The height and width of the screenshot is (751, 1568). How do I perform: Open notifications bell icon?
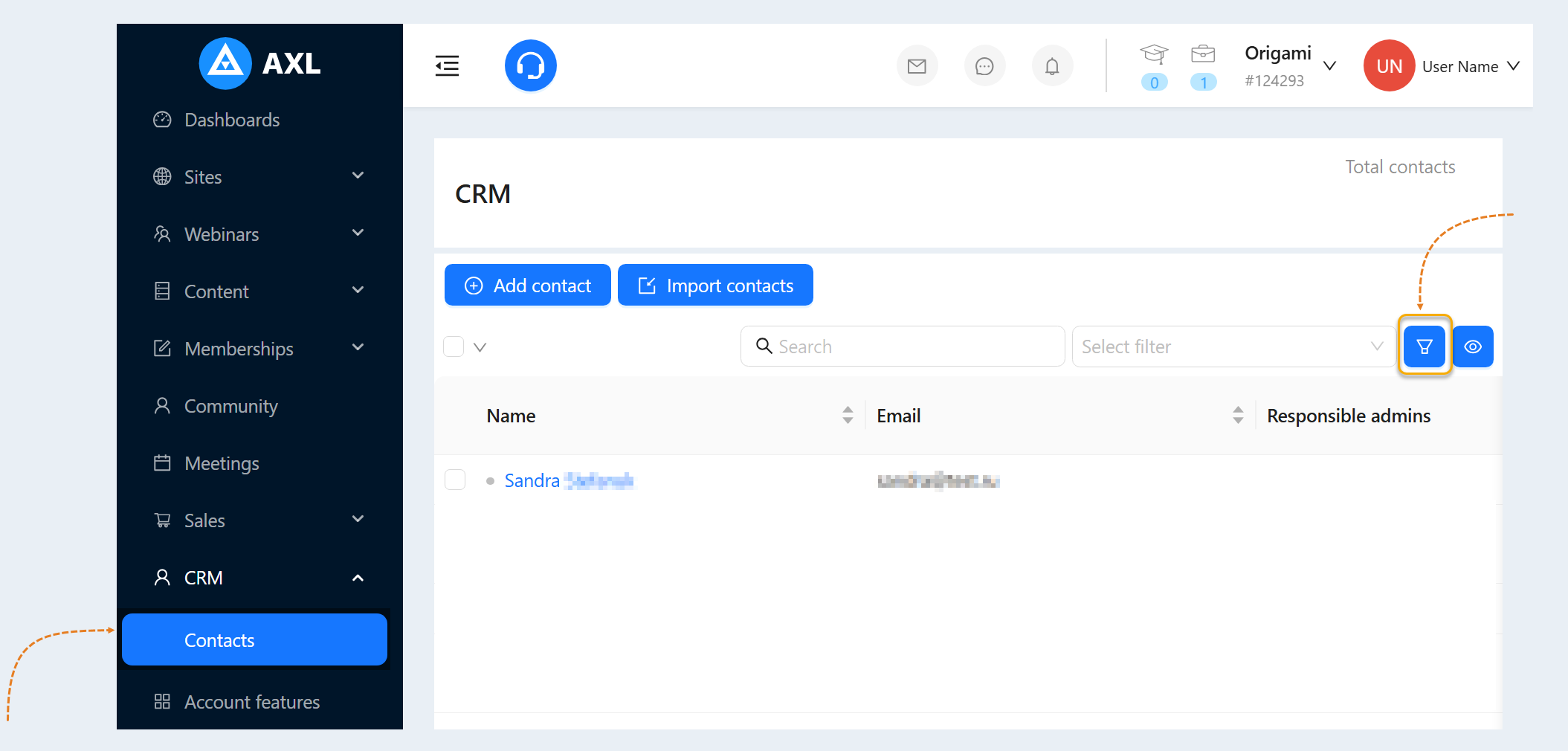coord(1052,66)
